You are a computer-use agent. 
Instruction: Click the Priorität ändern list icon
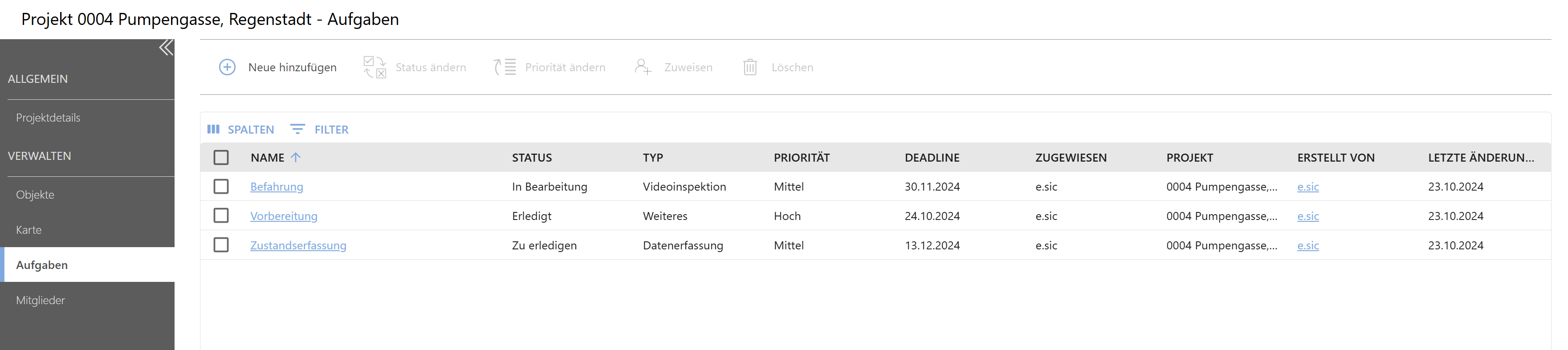tap(505, 67)
